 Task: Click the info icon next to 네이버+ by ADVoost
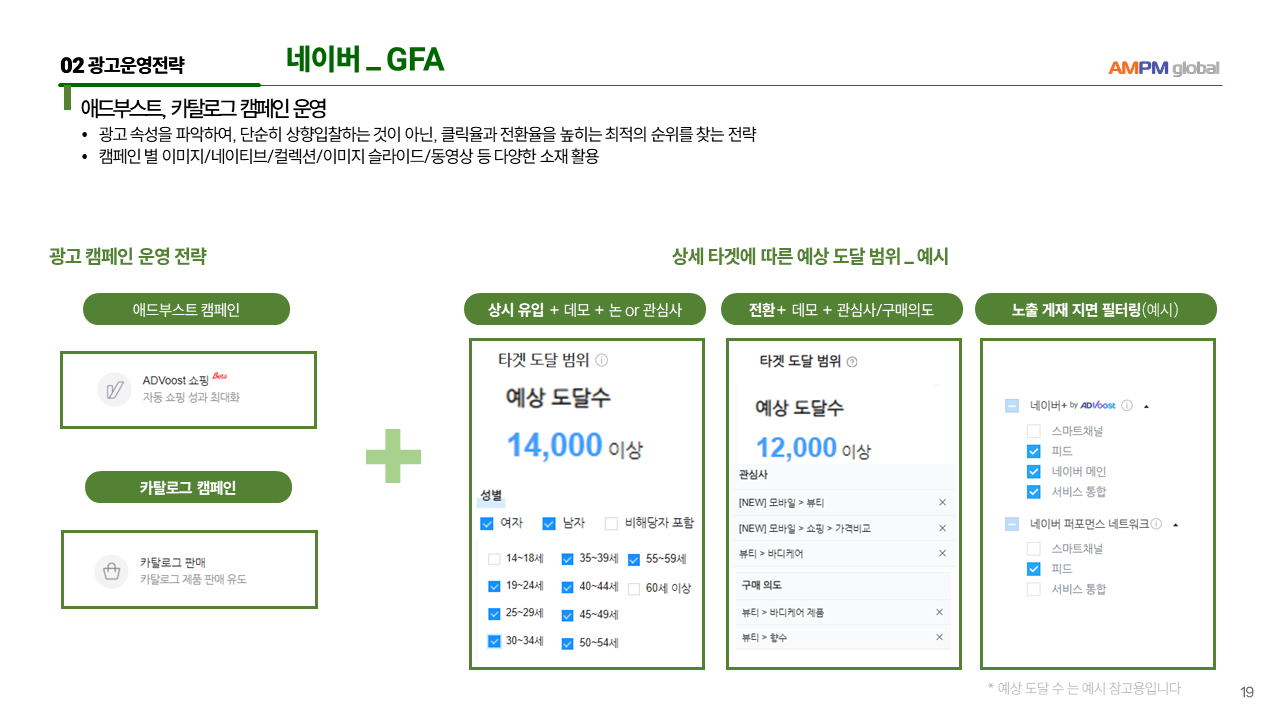[1127, 406]
